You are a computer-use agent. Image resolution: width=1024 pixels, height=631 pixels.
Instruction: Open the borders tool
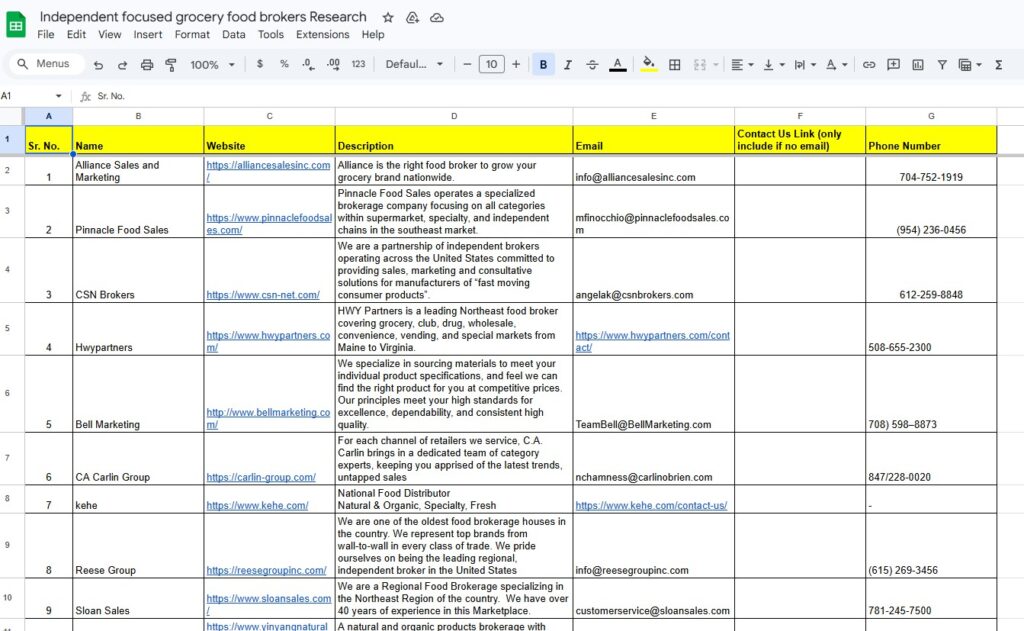675,64
